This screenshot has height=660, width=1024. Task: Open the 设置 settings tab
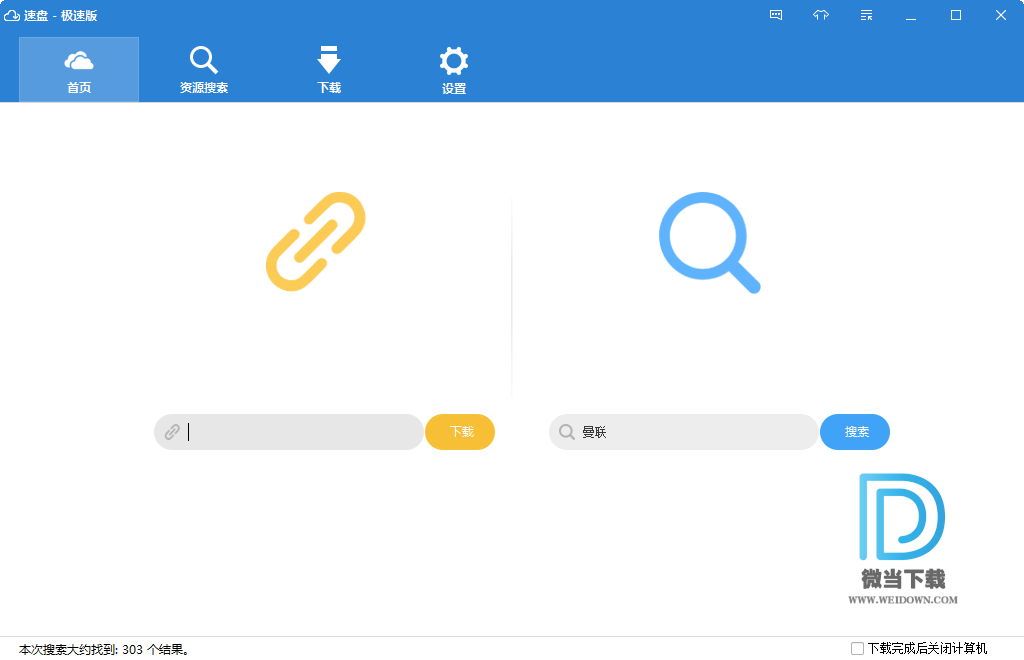[454, 70]
